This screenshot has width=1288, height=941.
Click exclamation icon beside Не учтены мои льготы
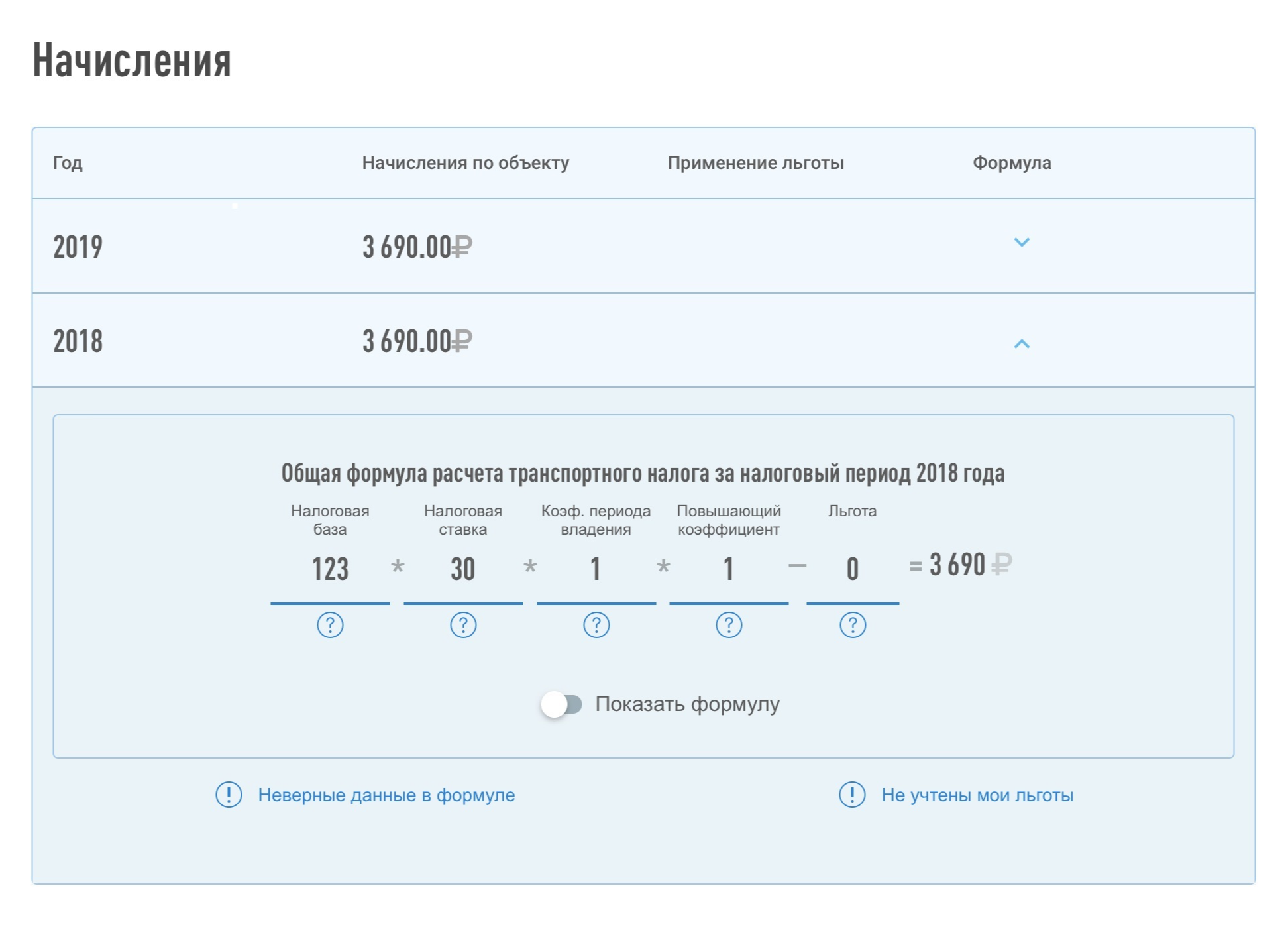point(852,795)
